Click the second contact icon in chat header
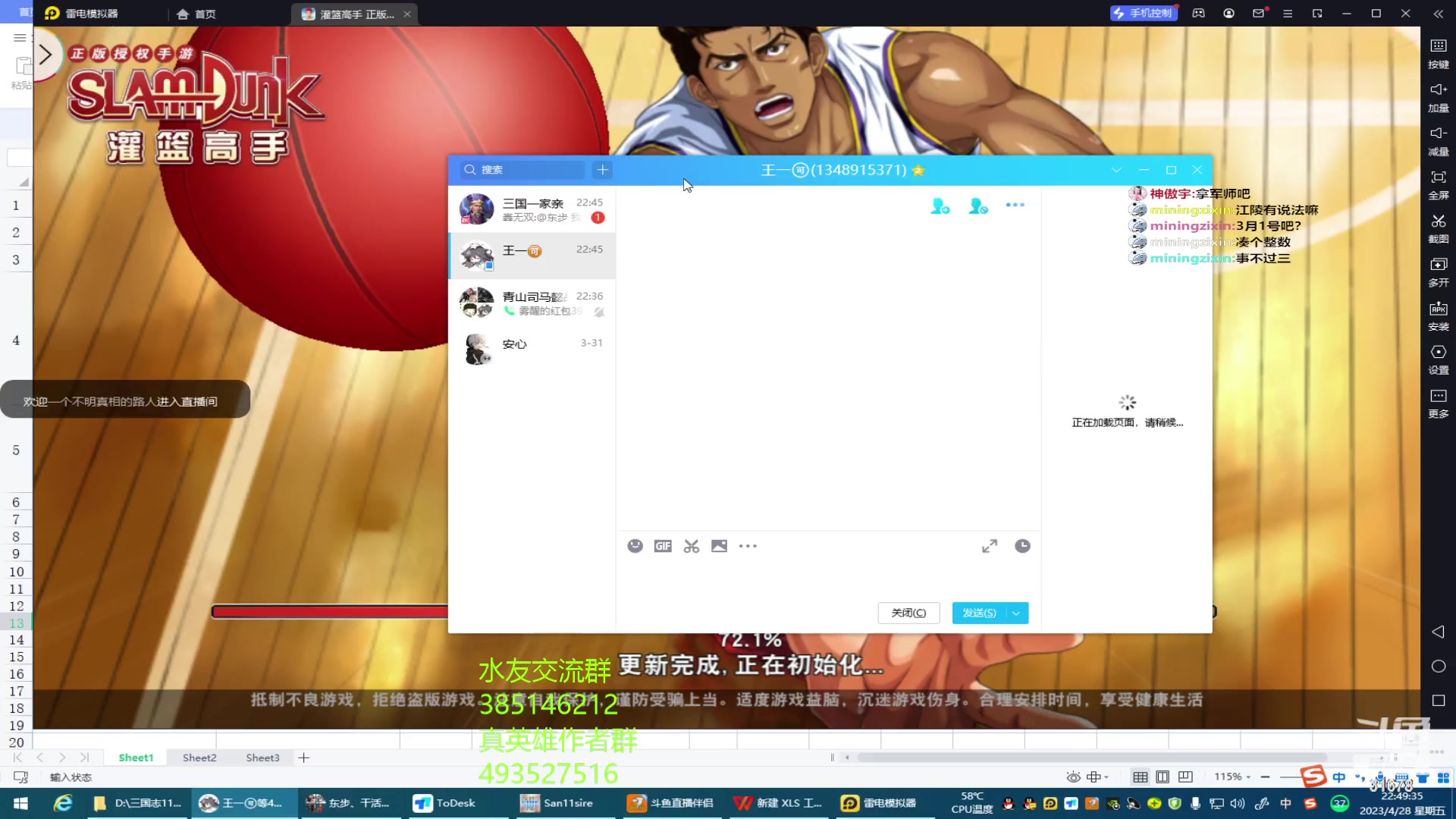The height and width of the screenshot is (819, 1456). click(x=978, y=206)
